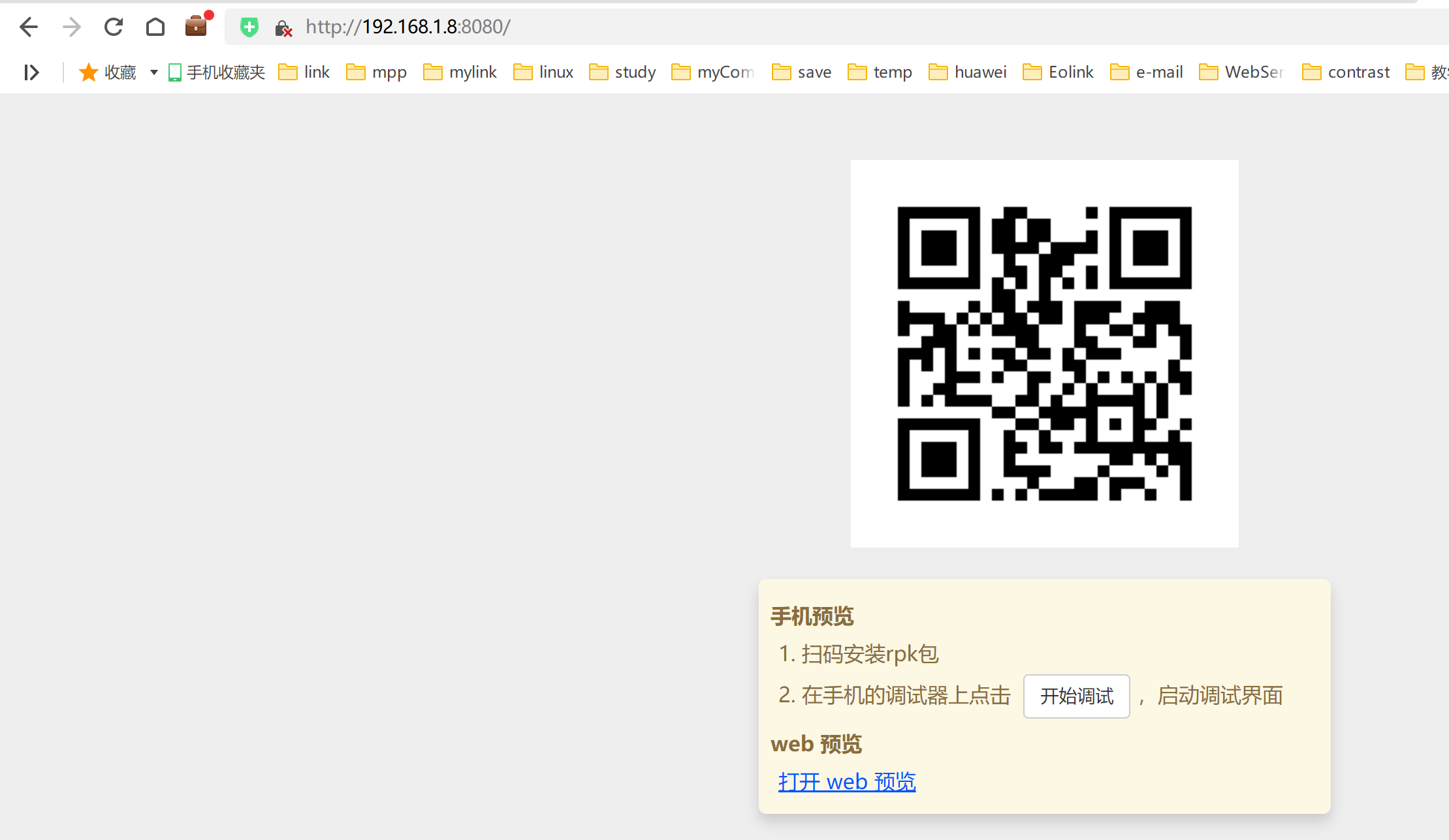The width and height of the screenshot is (1449, 840).
Task: Open the study bookmark folder
Action: pyautogui.click(x=623, y=72)
